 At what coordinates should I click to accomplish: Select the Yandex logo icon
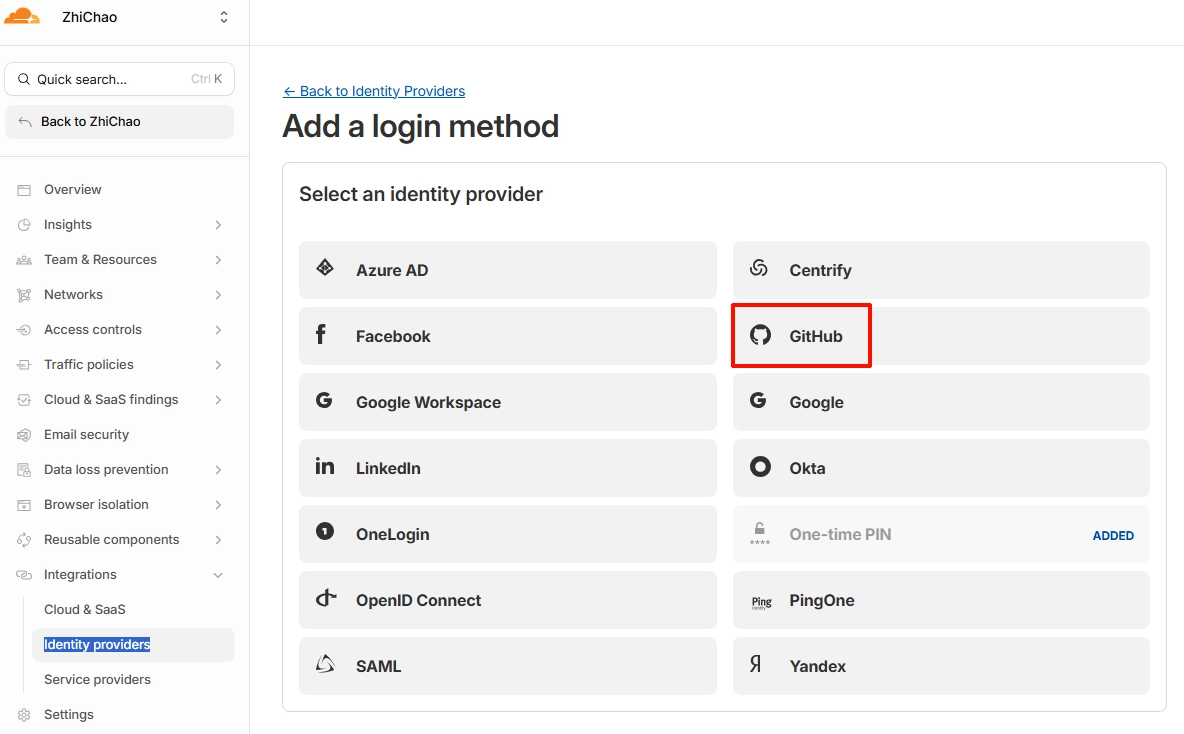(757, 664)
